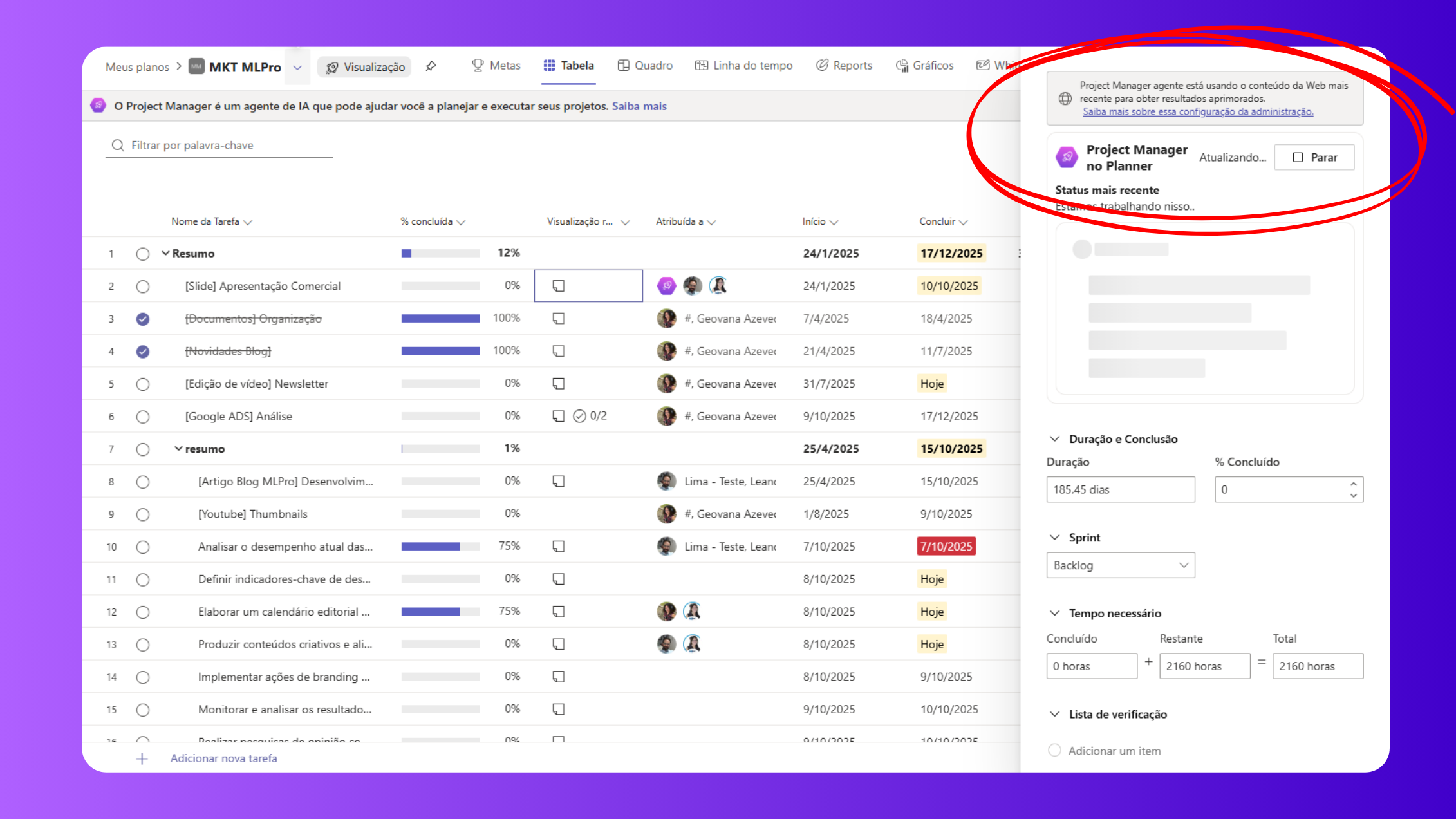This screenshot has height=819, width=1456.
Task: Click the plus icon beside Adicionar nova tarefa
Action: 142,758
